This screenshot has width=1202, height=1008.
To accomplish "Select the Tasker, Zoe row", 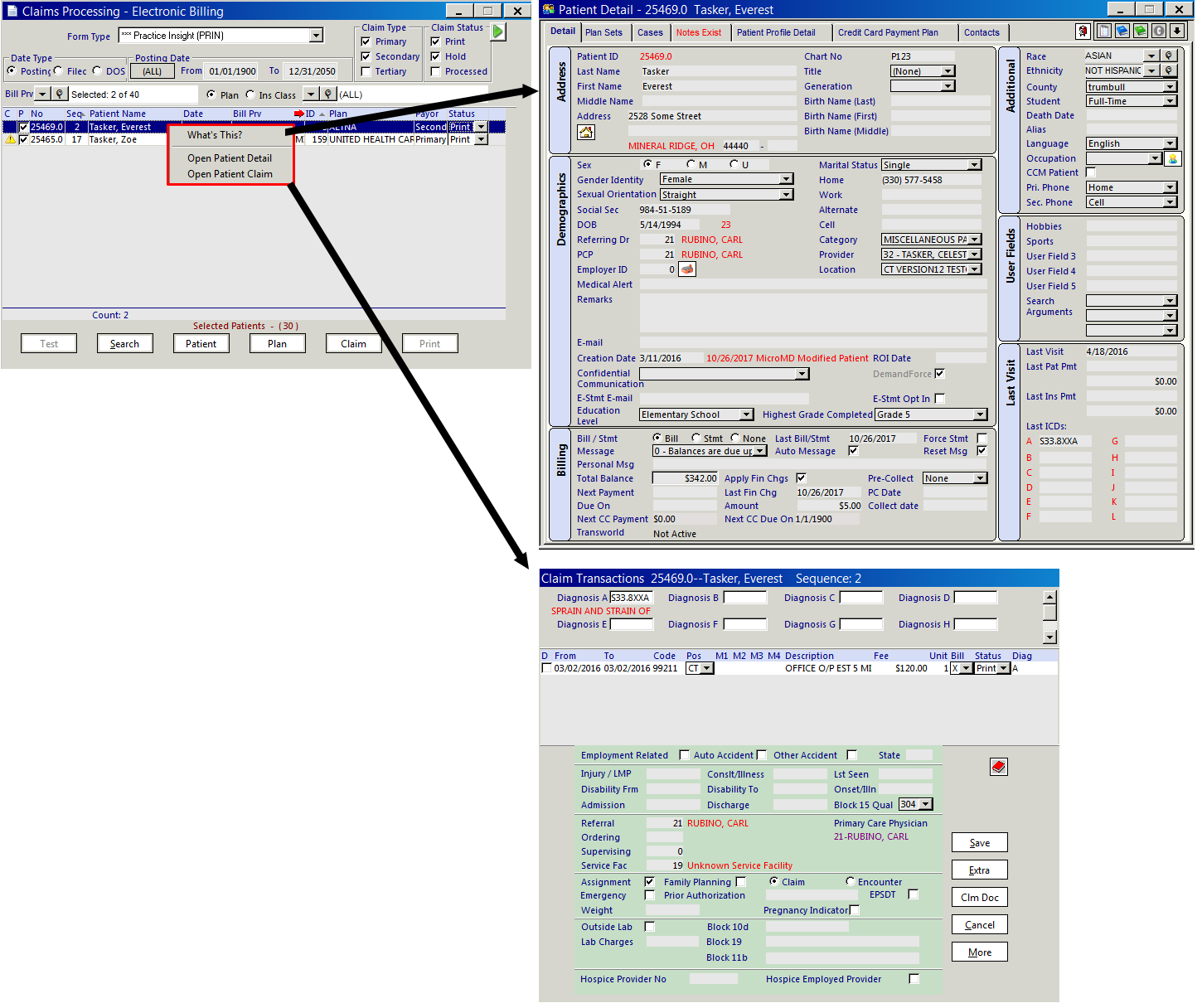I will 245,139.
